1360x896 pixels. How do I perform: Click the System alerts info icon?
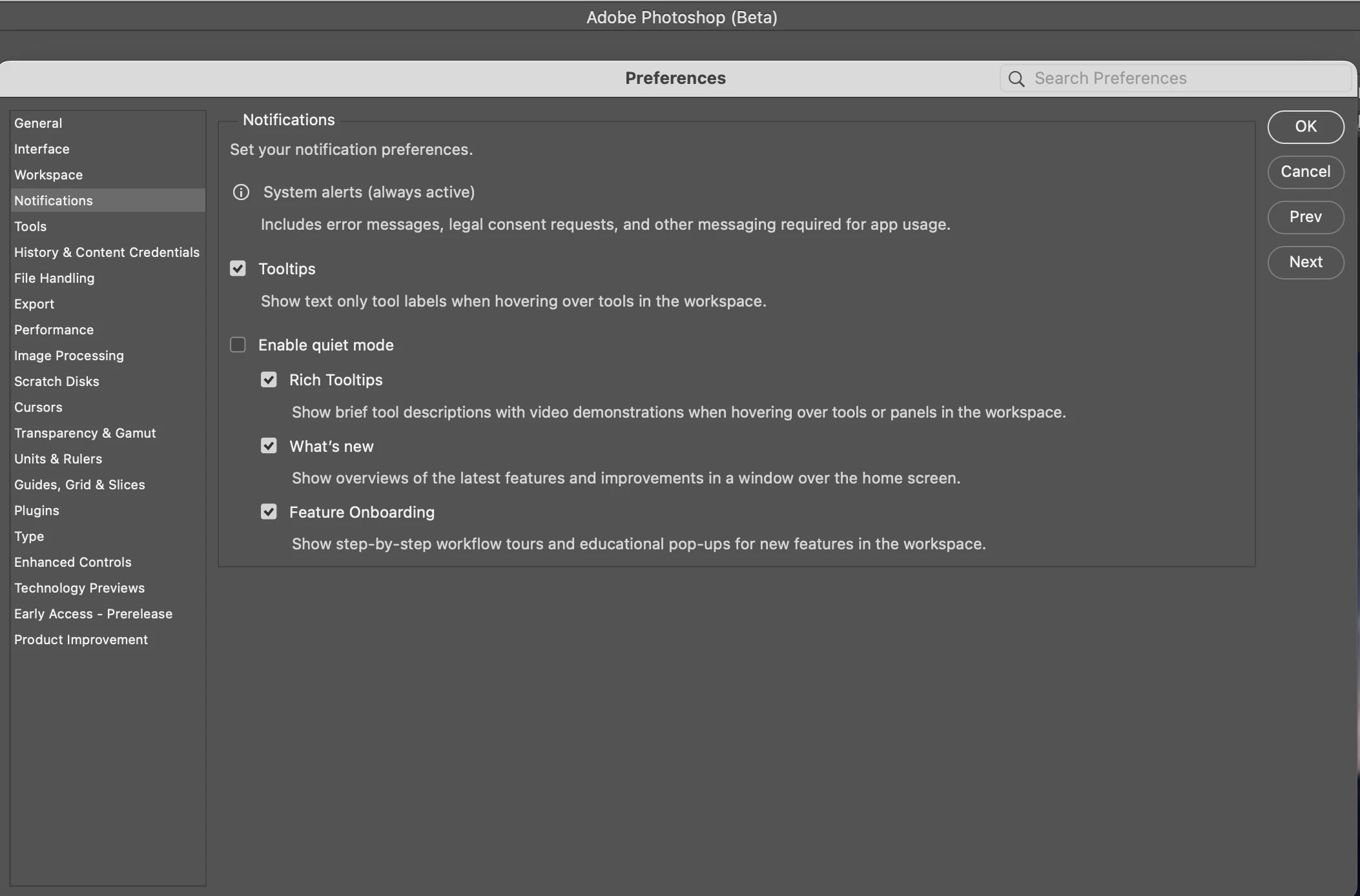(x=241, y=192)
